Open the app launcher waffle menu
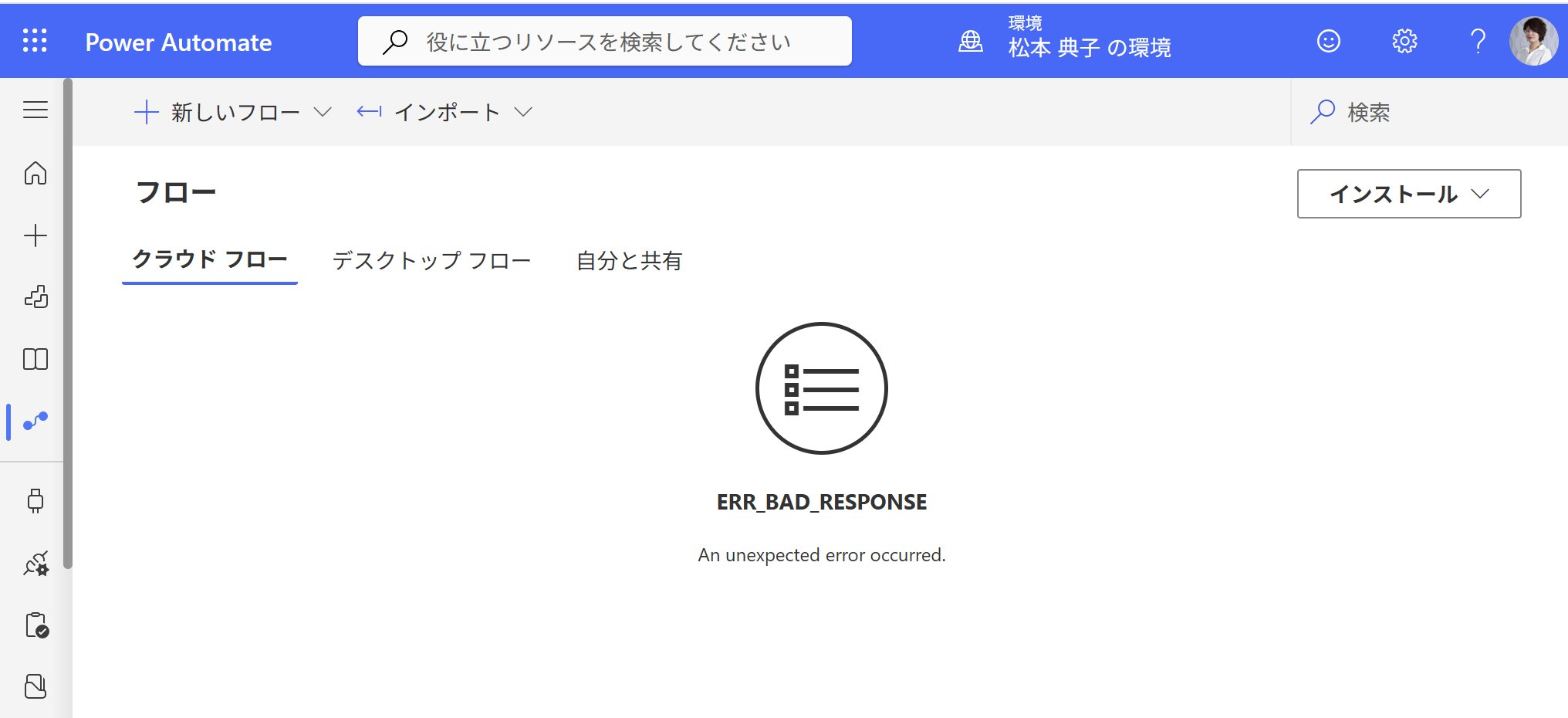1568x718 pixels. pos(35,41)
